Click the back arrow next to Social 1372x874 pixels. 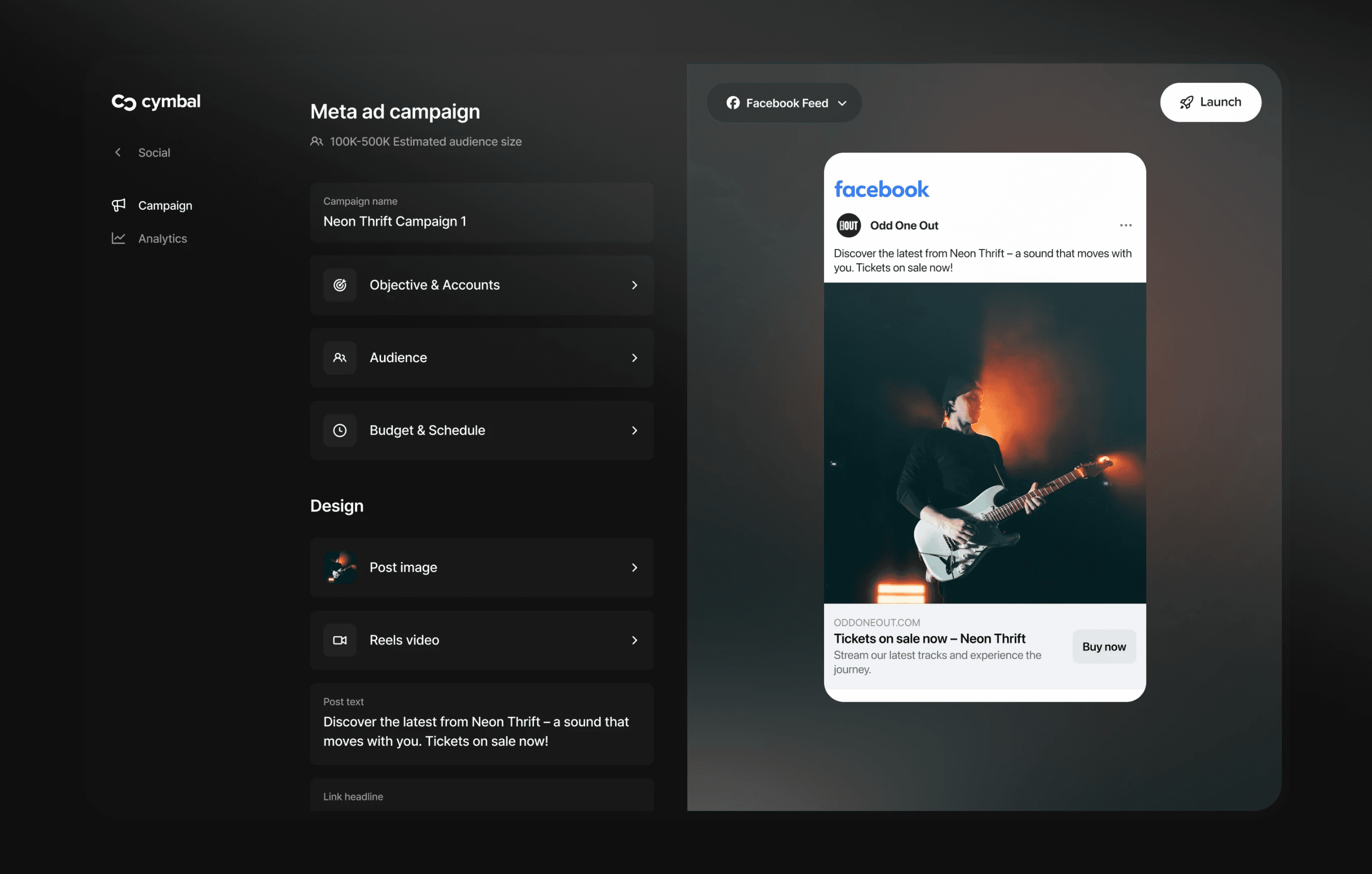point(118,152)
